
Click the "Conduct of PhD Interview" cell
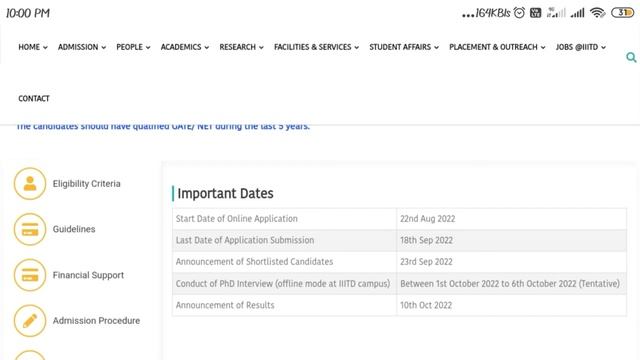284,283
